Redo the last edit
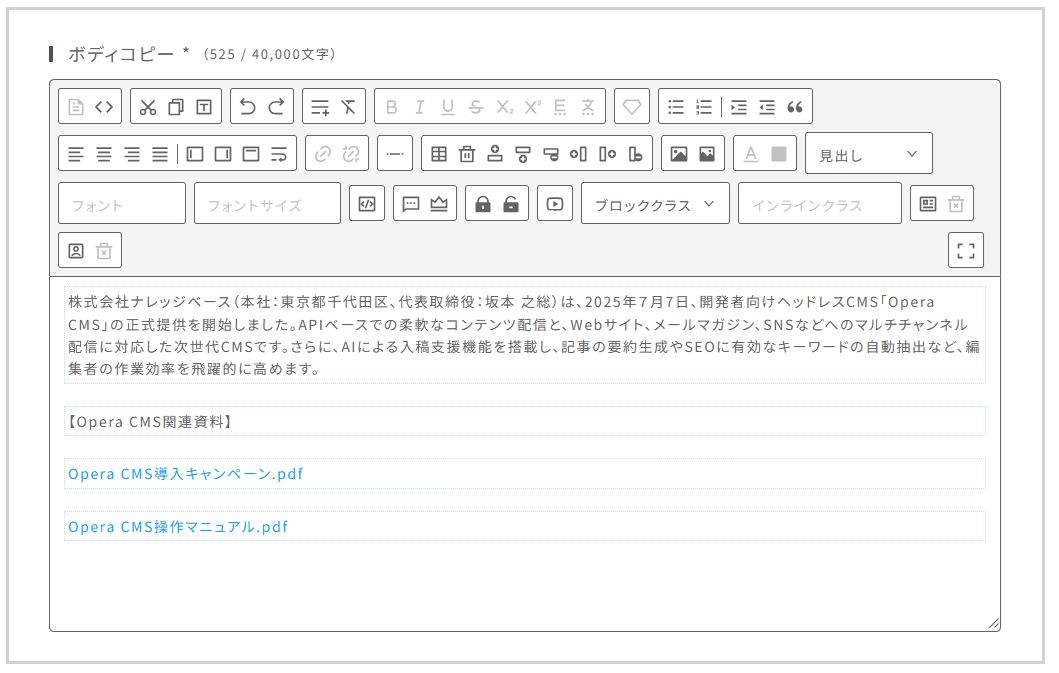Screen dimensions: 1059x673 [x=276, y=107]
